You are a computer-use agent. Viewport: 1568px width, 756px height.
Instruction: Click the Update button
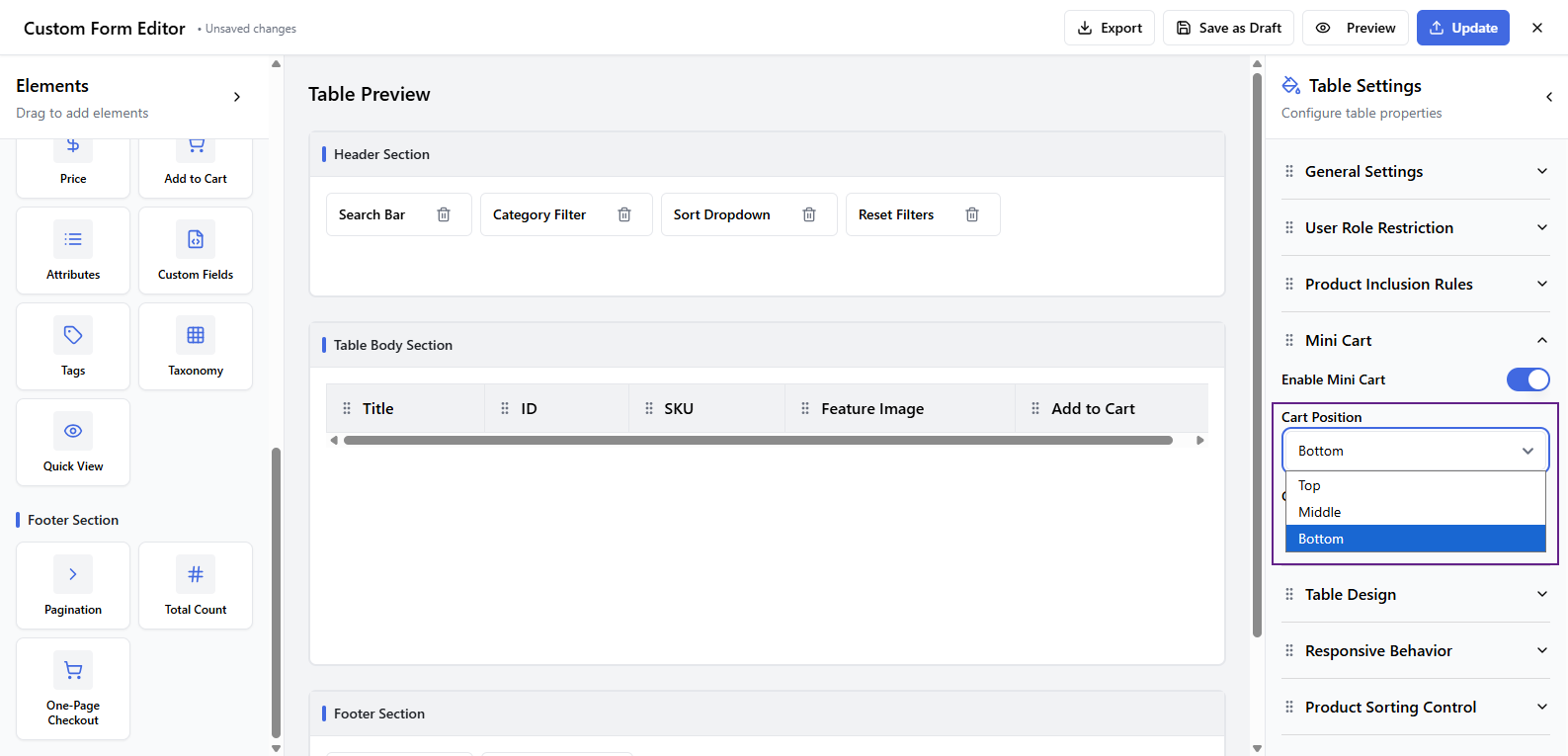pyautogui.click(x=1462, y=28)
